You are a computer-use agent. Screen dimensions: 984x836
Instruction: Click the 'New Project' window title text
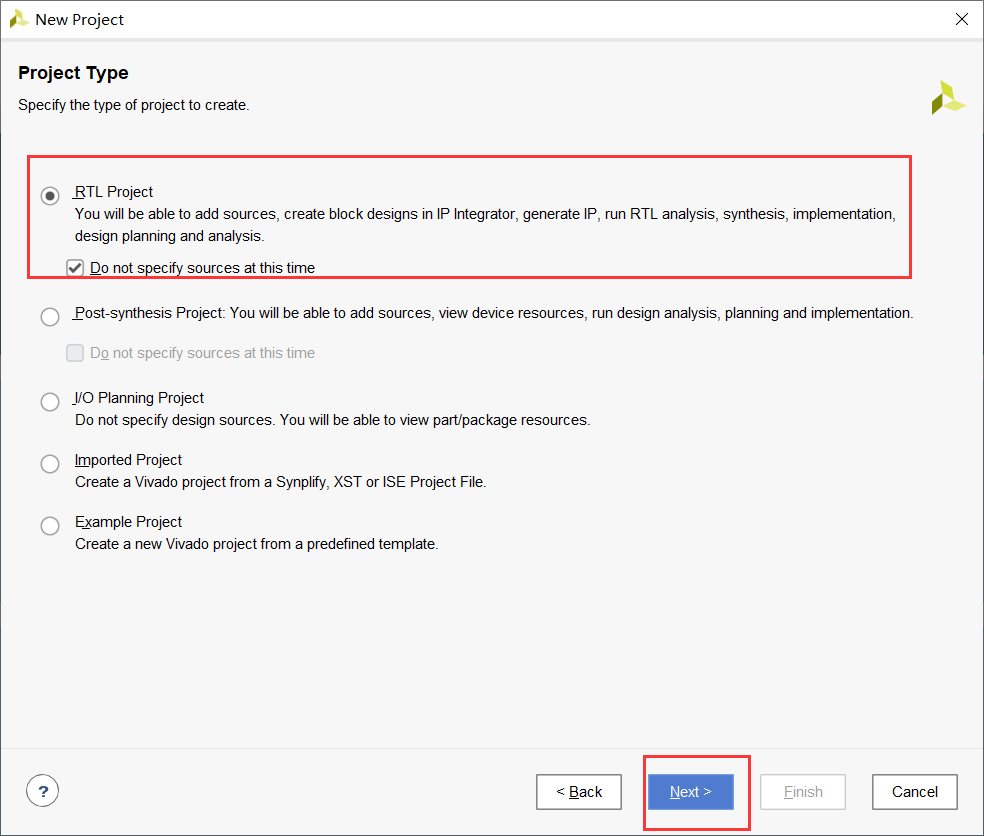80,19
